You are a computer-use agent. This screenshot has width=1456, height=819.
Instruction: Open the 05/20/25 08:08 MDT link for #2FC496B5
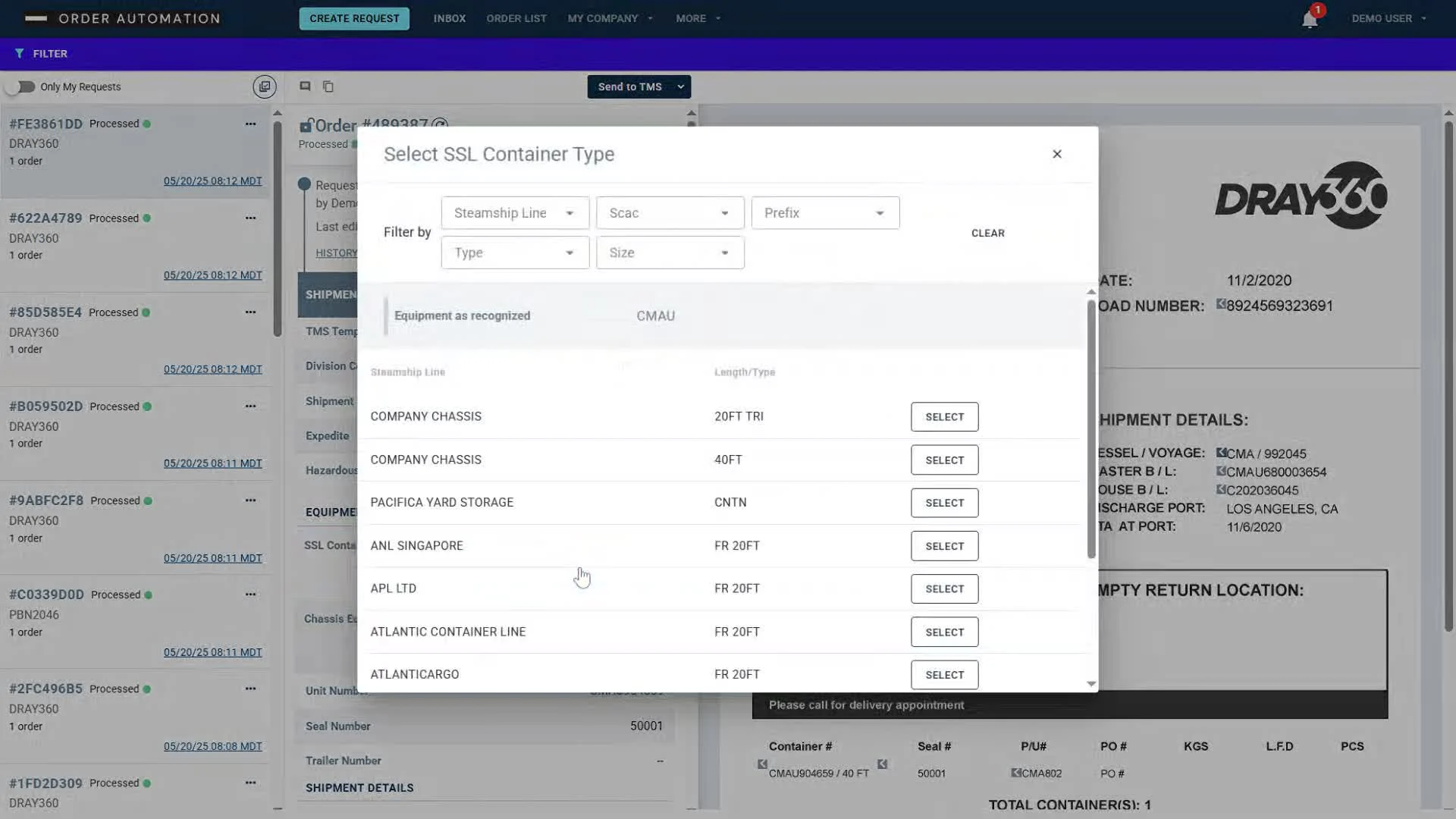pyautogui.click(x=212, y=746)
